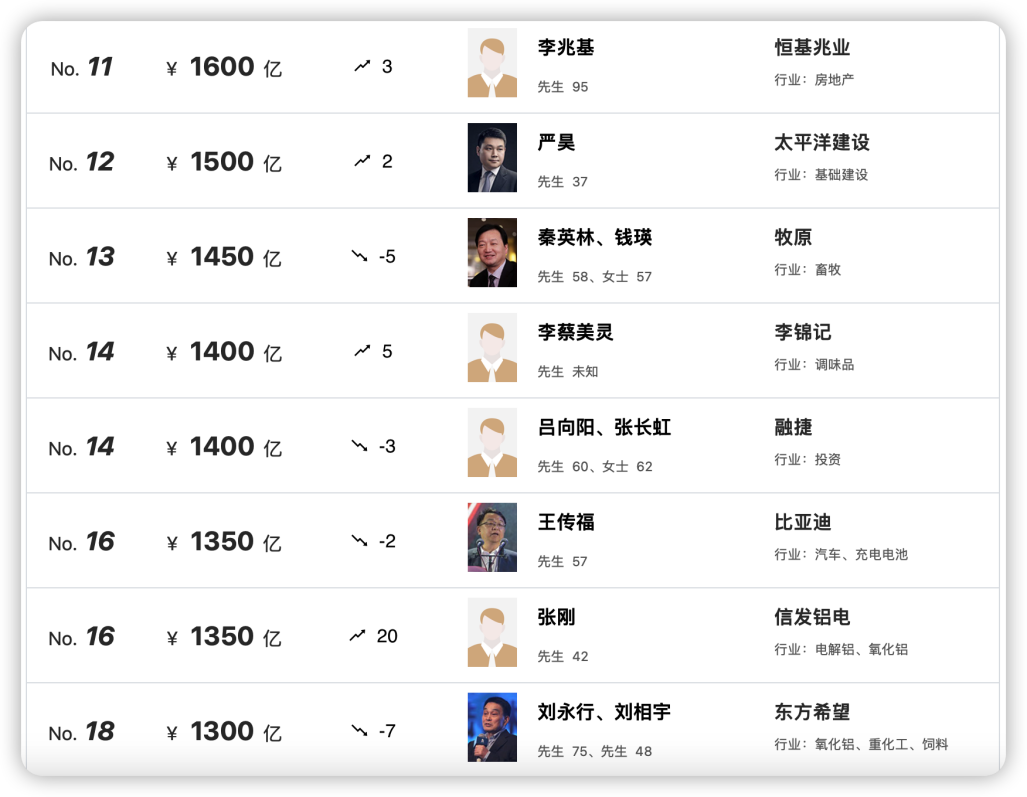This screenshot has width=1027, height=797.
Task: Click the downward trend arrow for 秦英林、钱瑛
Action: [x=360, y=256]
